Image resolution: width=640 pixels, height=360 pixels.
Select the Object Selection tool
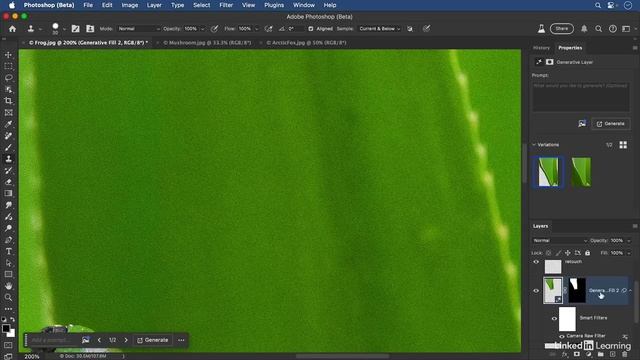pyautogui.click(x=8, y=89)
